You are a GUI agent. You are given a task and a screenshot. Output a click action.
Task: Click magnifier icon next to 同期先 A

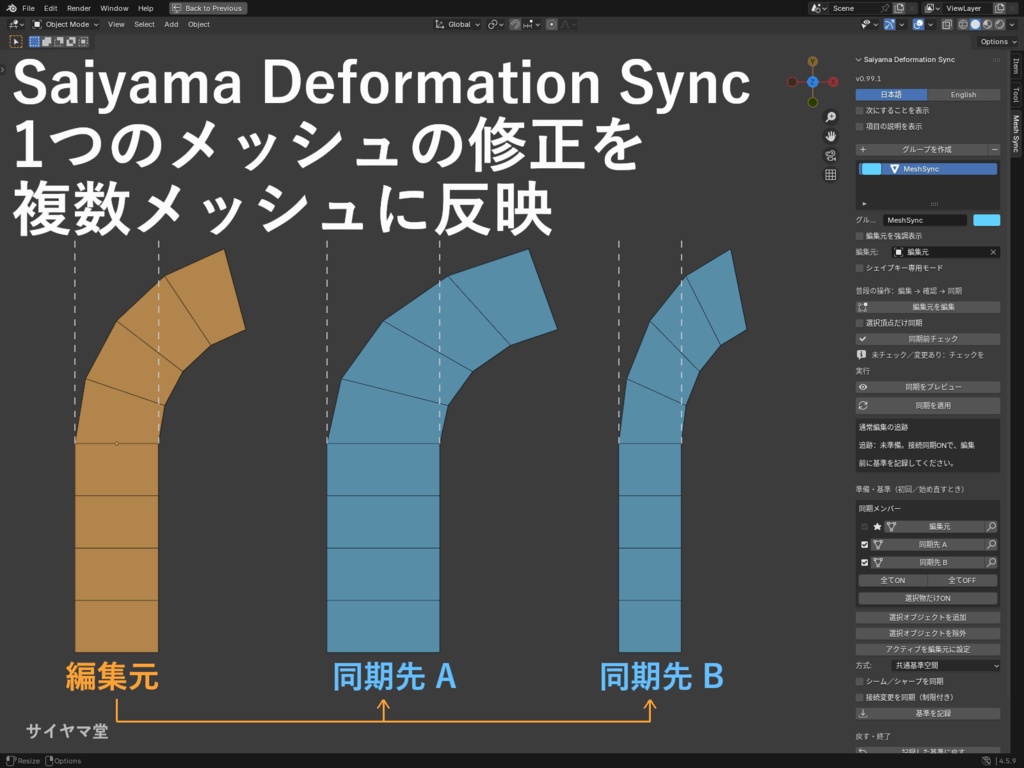991,545
